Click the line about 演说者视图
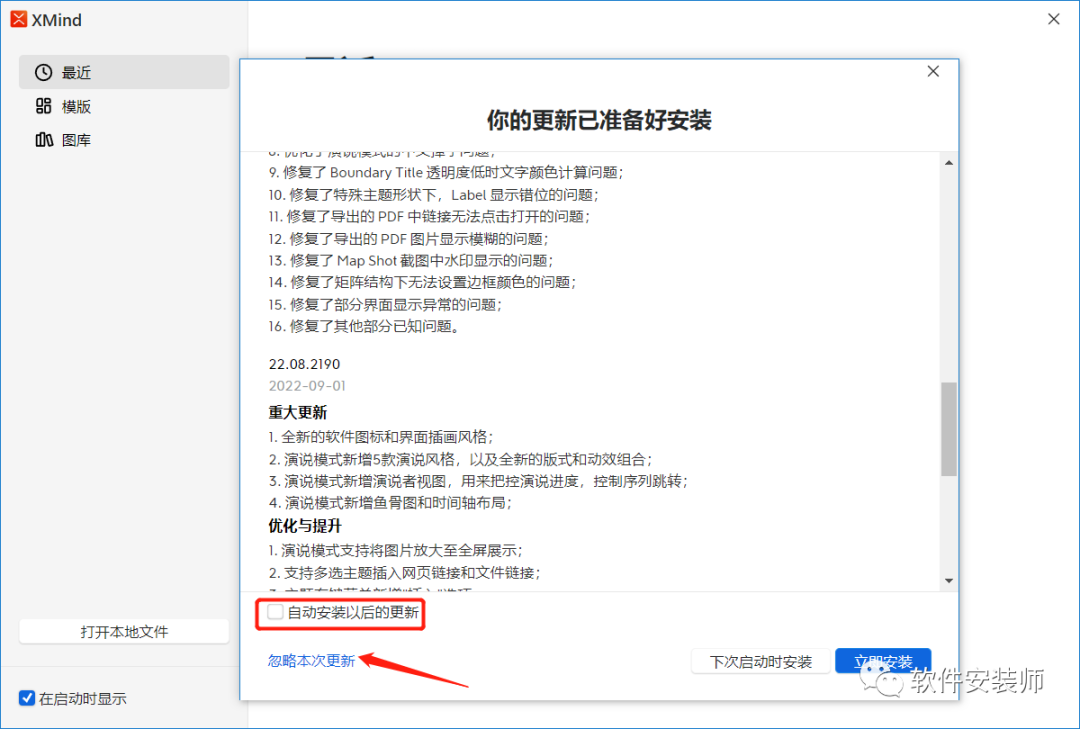This screenshot has height=729, width=1080. (x=478, y=481)
